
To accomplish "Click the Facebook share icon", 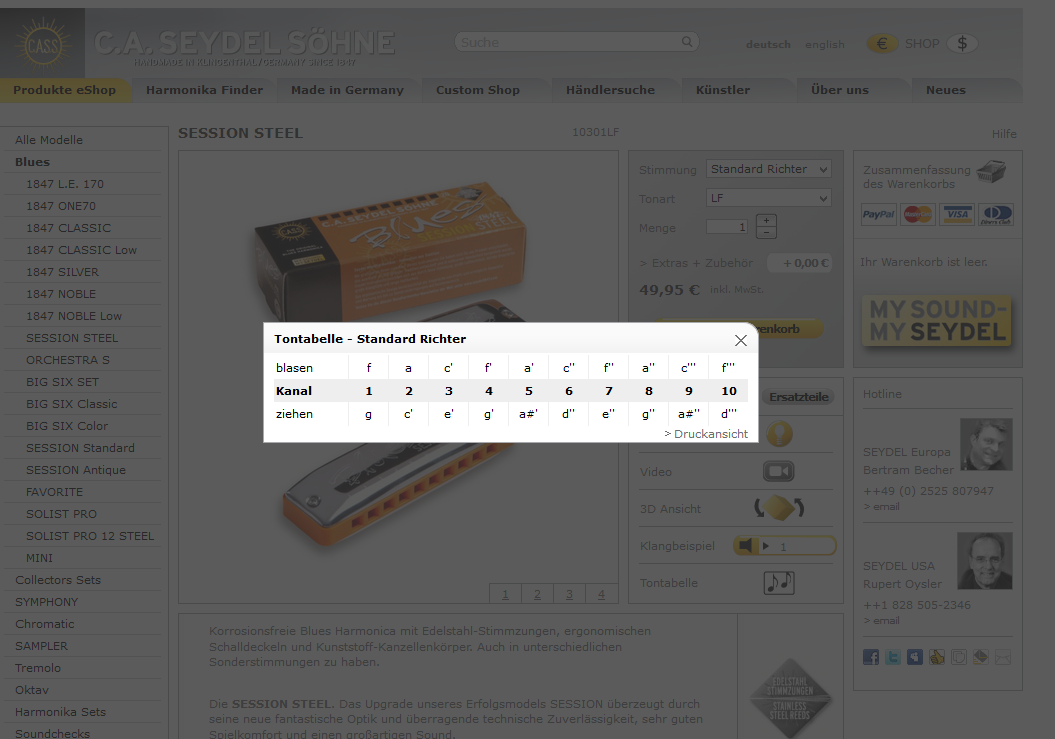I will [871, 657].
